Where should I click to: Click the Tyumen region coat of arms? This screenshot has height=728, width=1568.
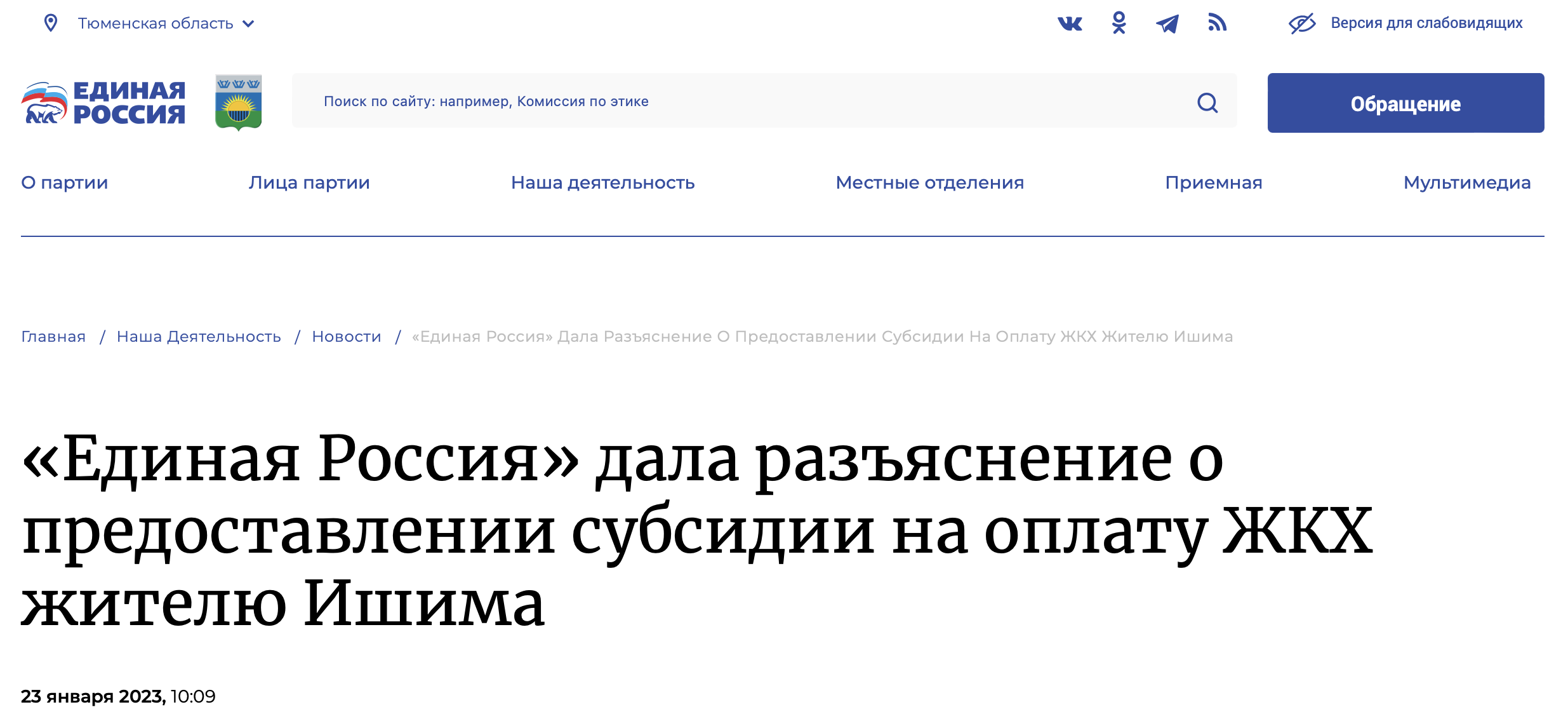tap(239, 102)
